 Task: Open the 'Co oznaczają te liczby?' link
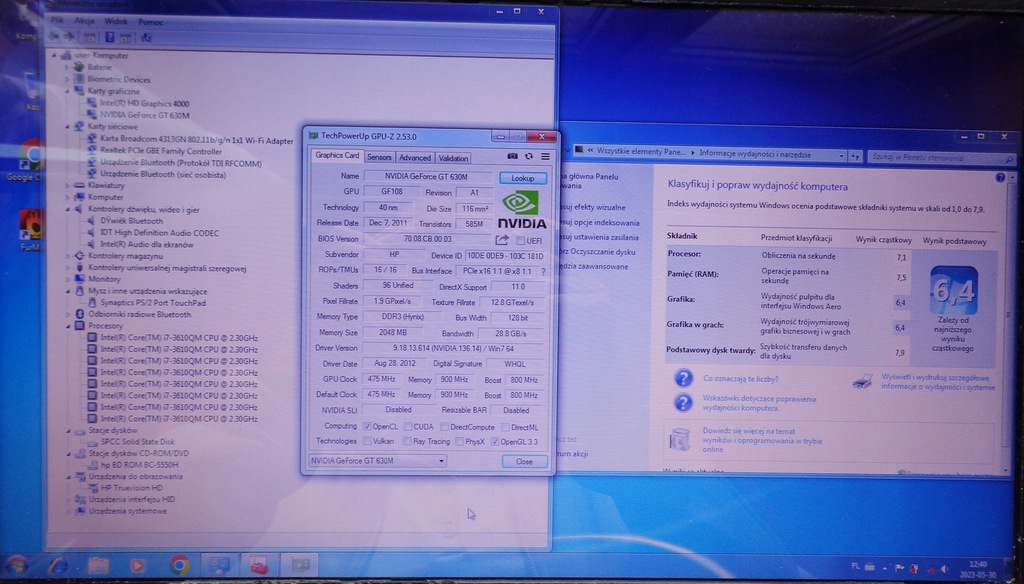741,379
